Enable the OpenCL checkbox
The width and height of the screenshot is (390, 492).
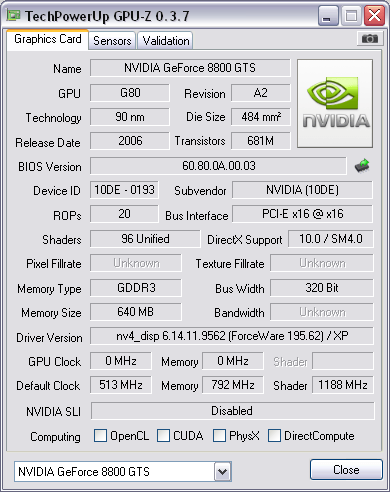[x=100, y=435]
